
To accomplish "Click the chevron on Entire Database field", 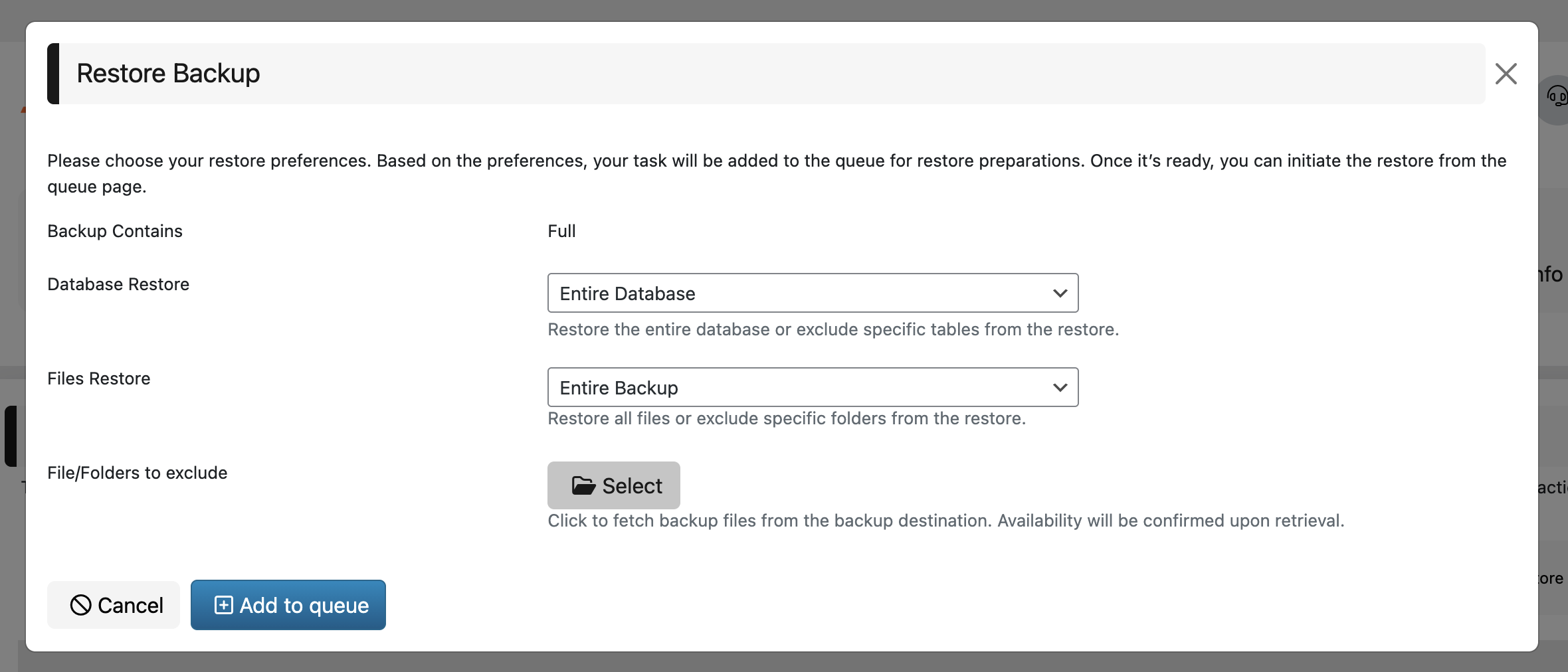I will tap(1060, 293).
